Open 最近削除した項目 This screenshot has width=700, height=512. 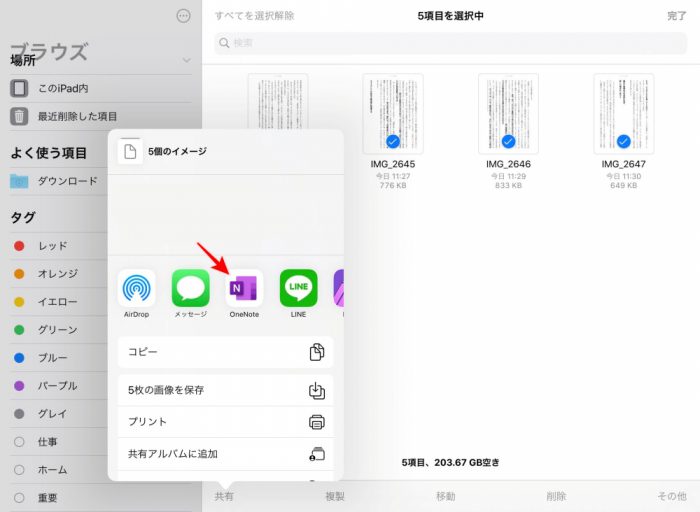pyautogui.click(x=101, y=117)
